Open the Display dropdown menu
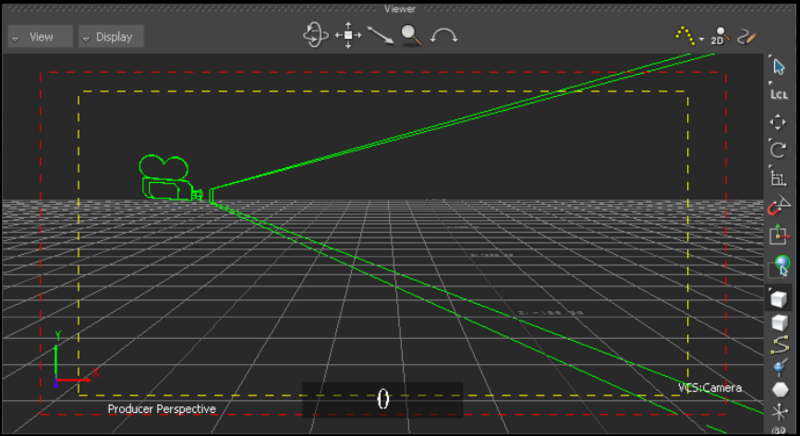Image resolution: width=800 pixels, height=436 pixels. [x=111, y=37]
